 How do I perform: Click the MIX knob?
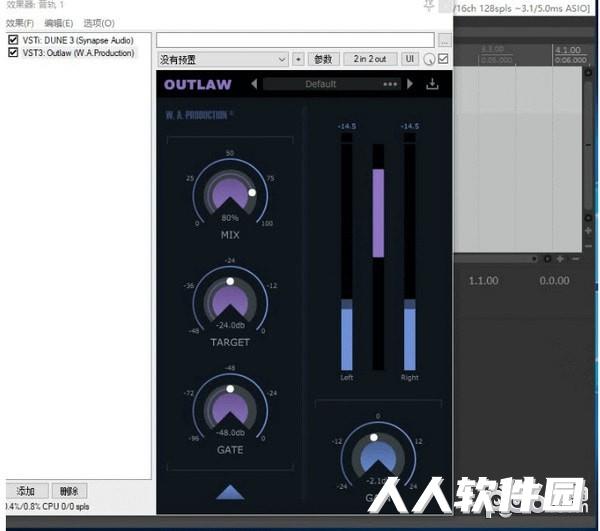pyautogui.click(x=230, y=194)
